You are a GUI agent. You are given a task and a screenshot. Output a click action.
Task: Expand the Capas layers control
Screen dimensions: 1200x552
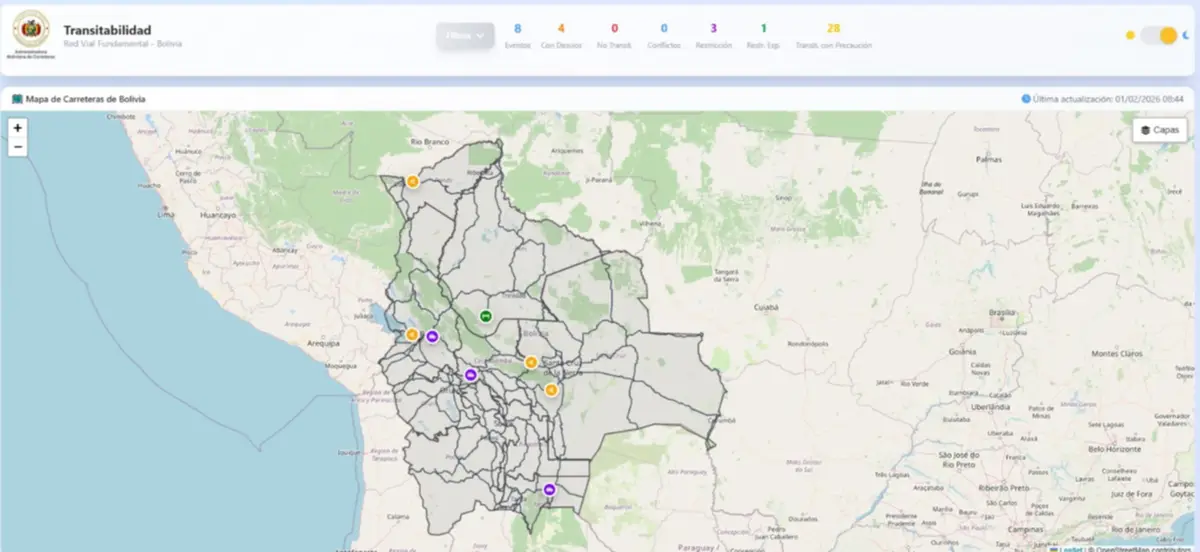pos(1159,130)
